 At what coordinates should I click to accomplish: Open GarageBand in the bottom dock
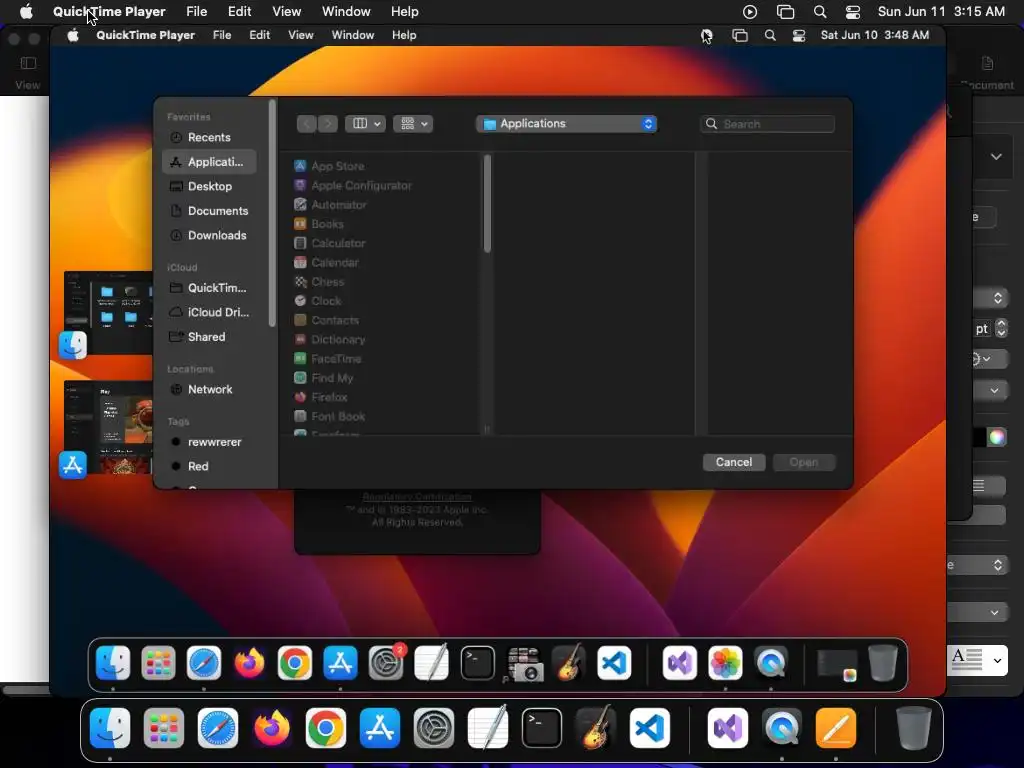(596, 728)
